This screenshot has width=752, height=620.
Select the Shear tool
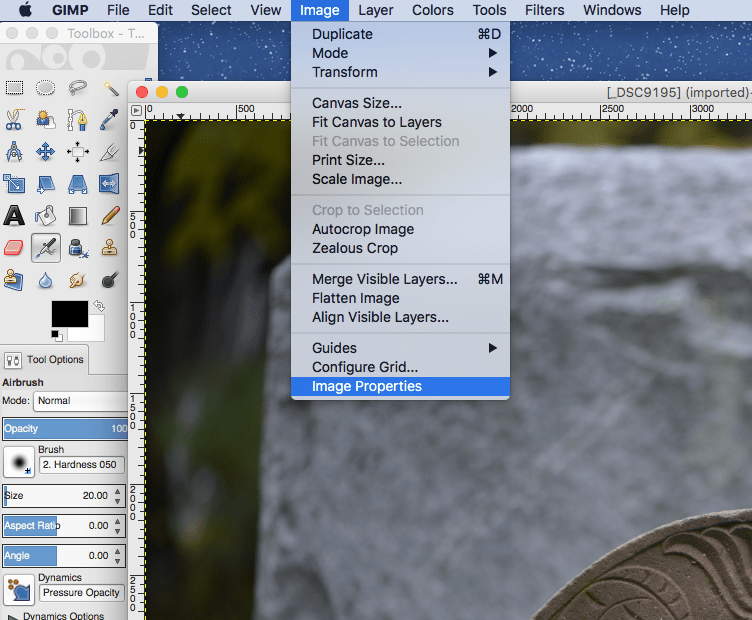pyautogui.click(x=46, y=184)
